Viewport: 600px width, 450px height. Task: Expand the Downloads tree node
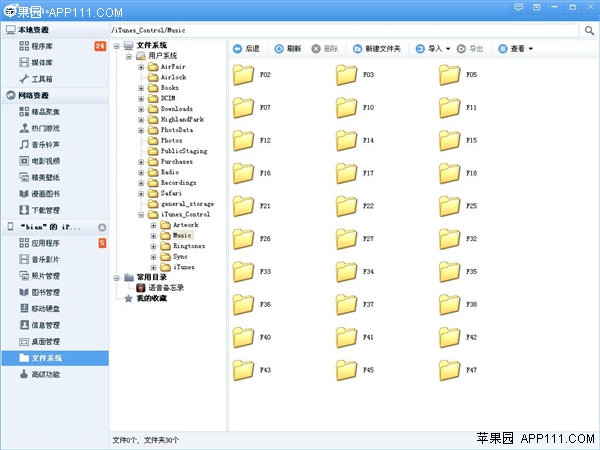point(141,109)
